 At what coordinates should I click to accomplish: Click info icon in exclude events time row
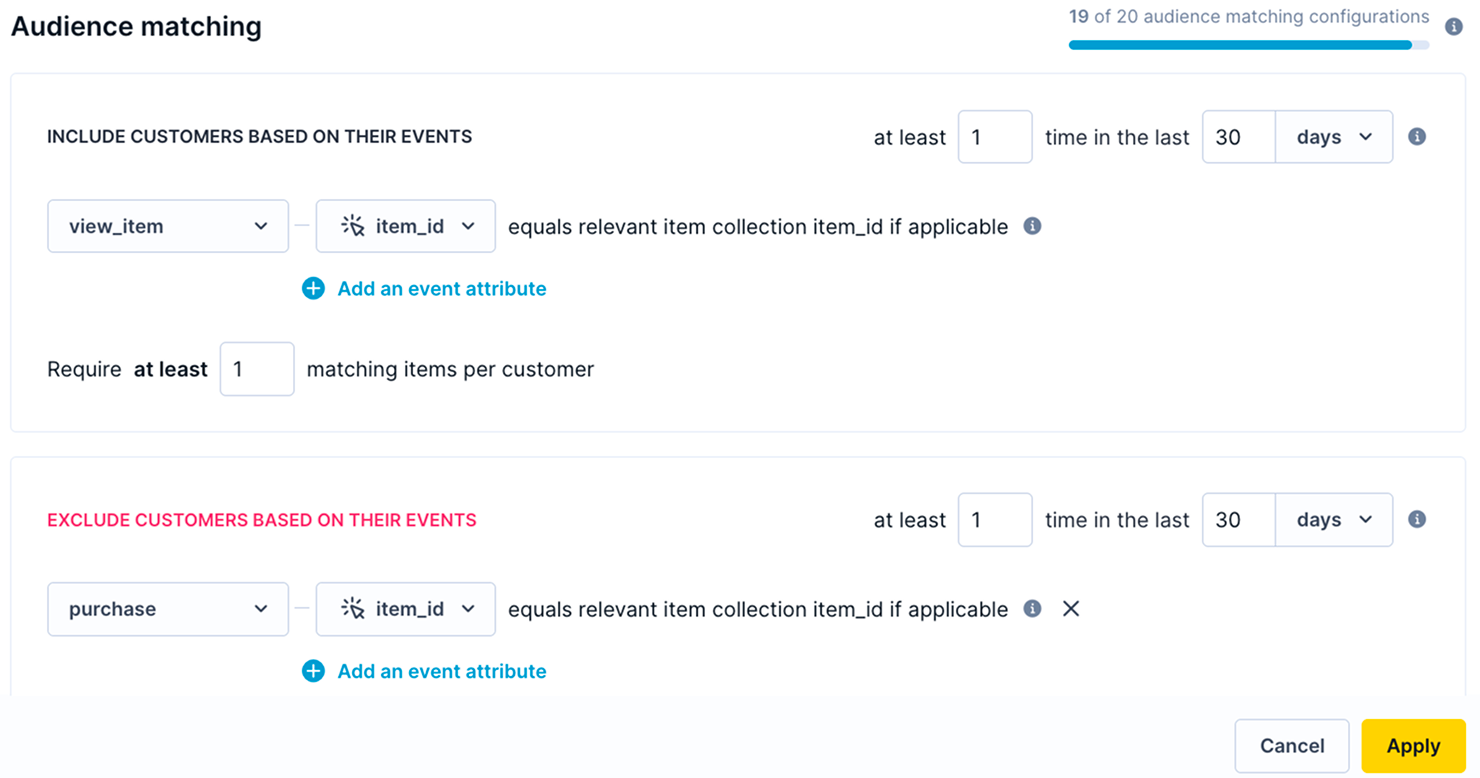pyautogui.click(x=1417, y=519)
